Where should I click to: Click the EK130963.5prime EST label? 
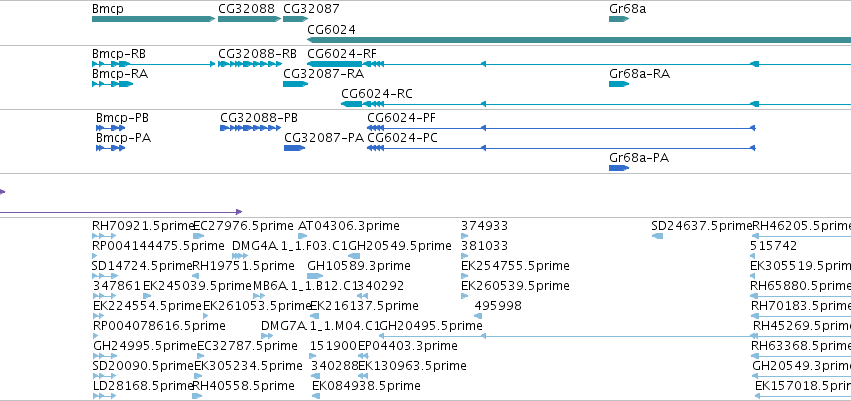[412, 366]
